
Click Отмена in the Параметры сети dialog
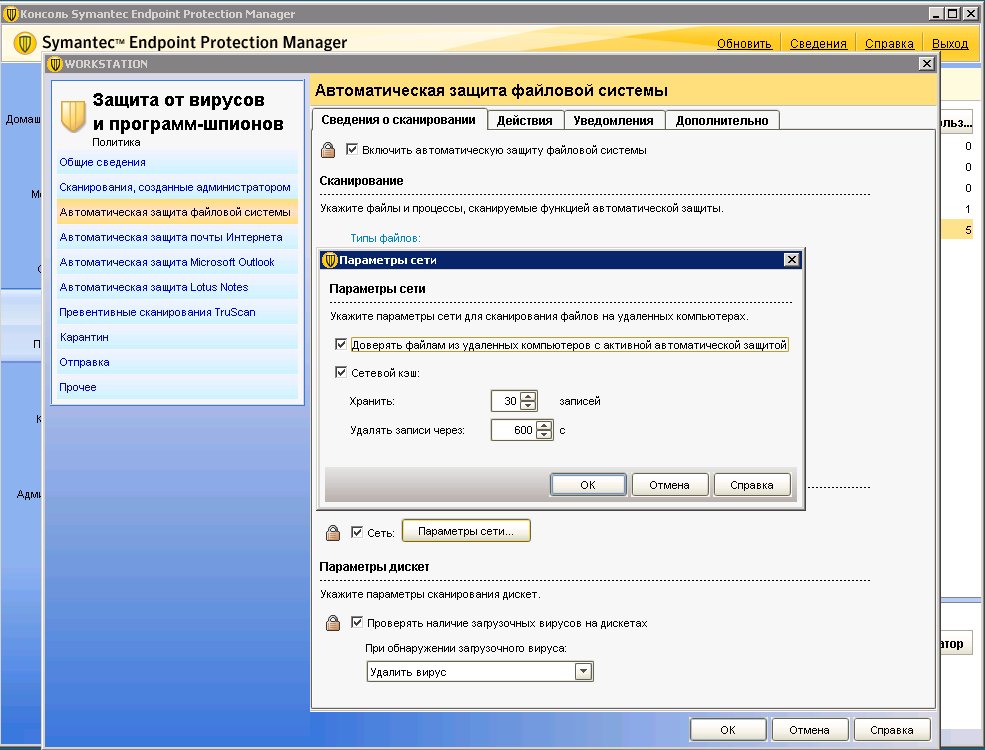(670, 485)
